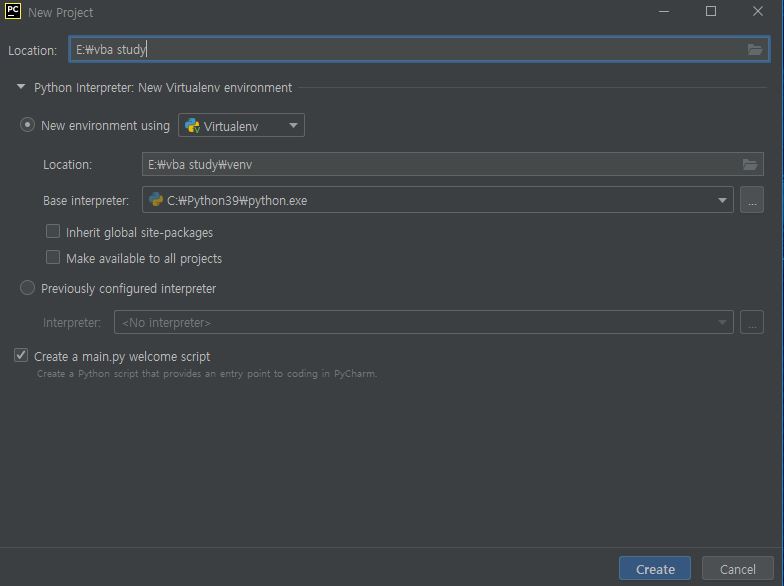
Task: Click the PyCharm logo icon in title bar
Action: [x=12, y=10]
